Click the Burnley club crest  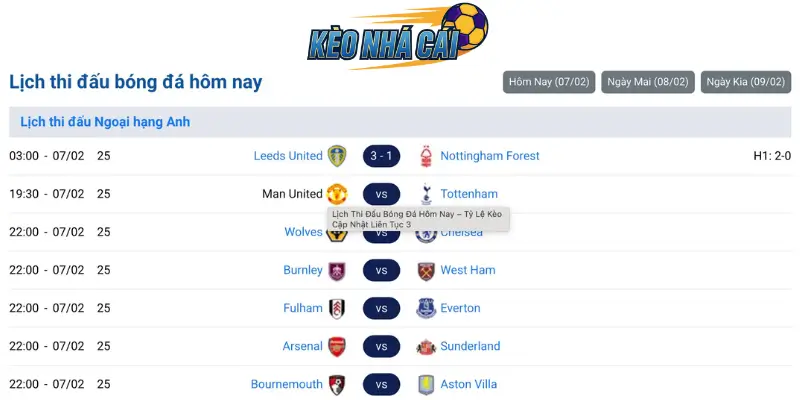click(x=338, y=270)
